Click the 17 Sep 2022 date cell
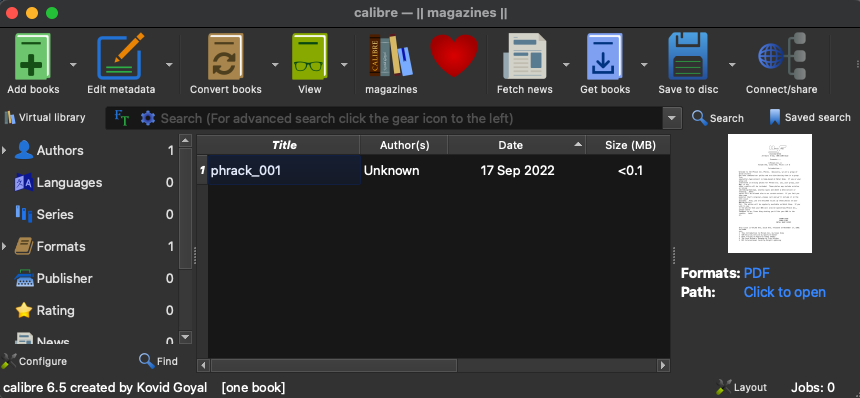The width and height of the screenshot is (860, 398). click(x=517, y=170)
